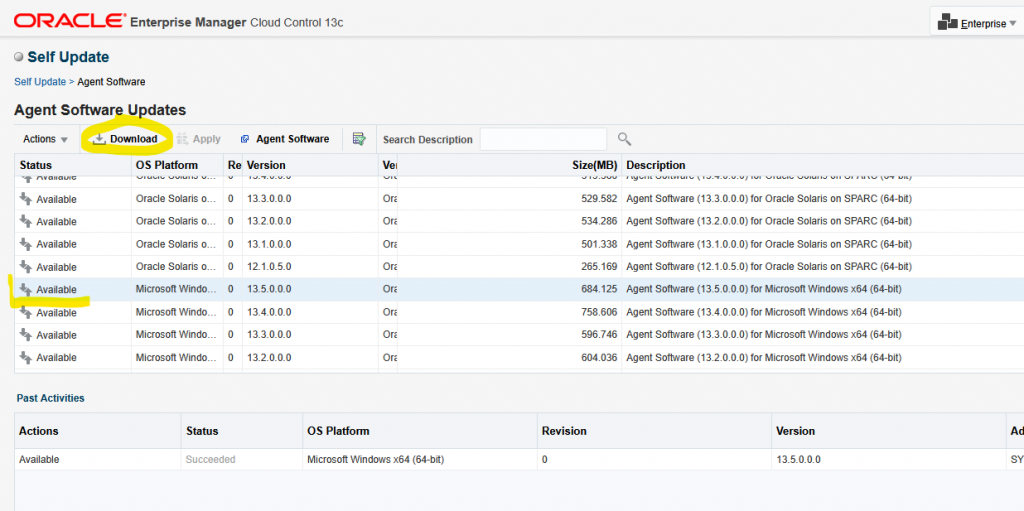Open the Actions dropdown menu
The height and width of the screenshot is (511, 1024).
pos(45,139)
